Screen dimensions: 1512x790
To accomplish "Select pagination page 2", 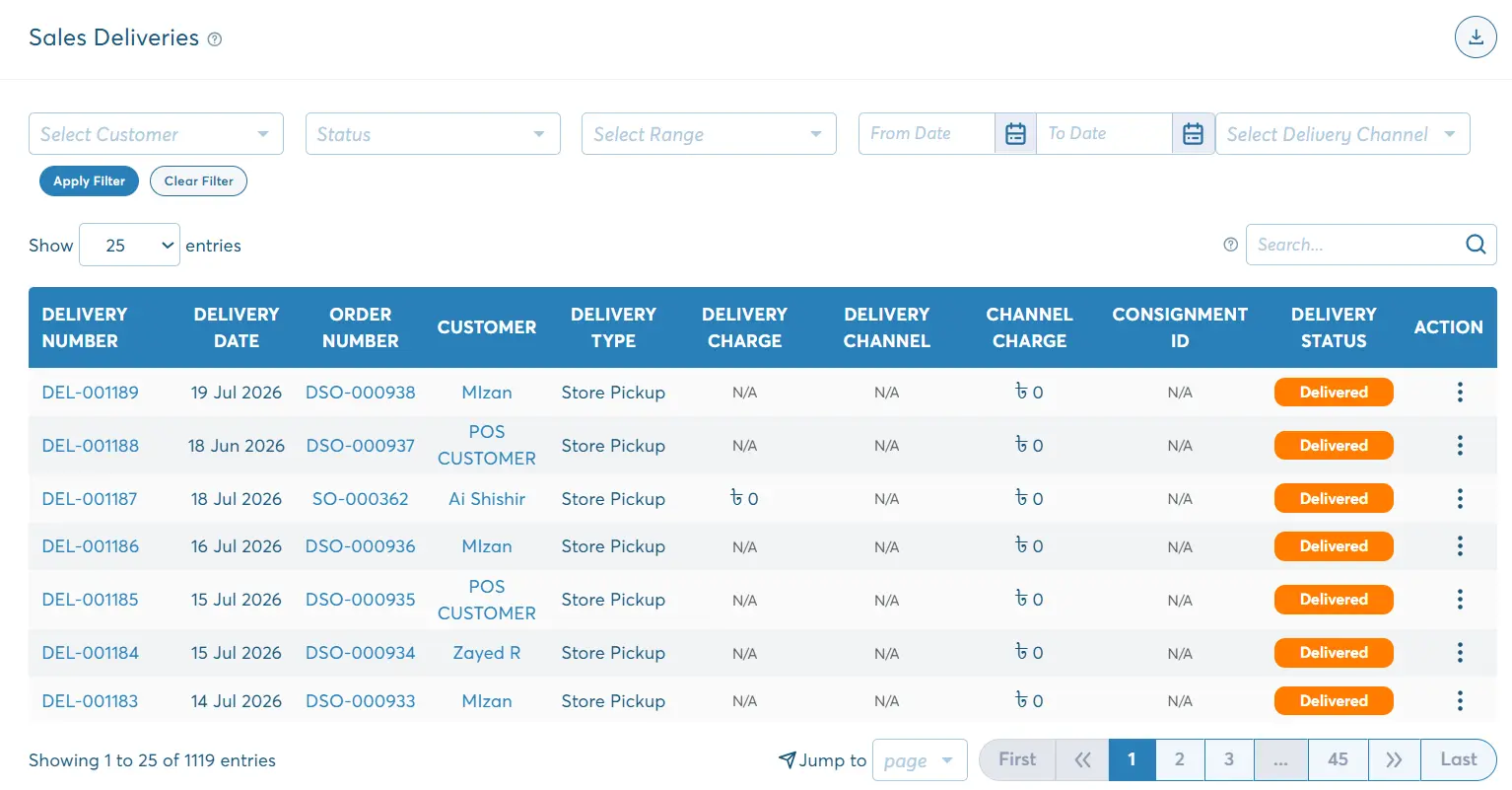I will click(1180, 759).
